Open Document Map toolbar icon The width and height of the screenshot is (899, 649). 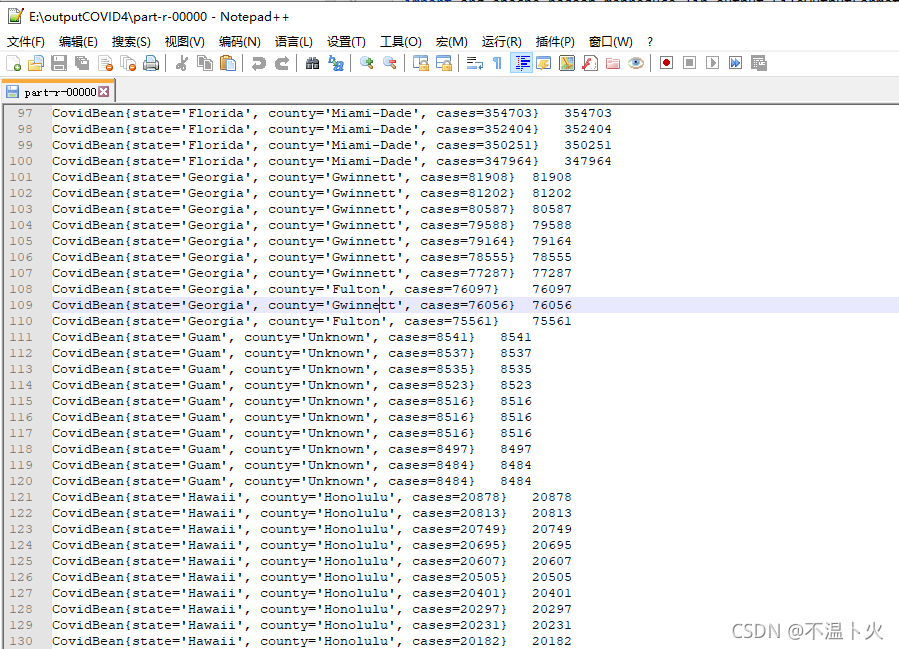567,63
